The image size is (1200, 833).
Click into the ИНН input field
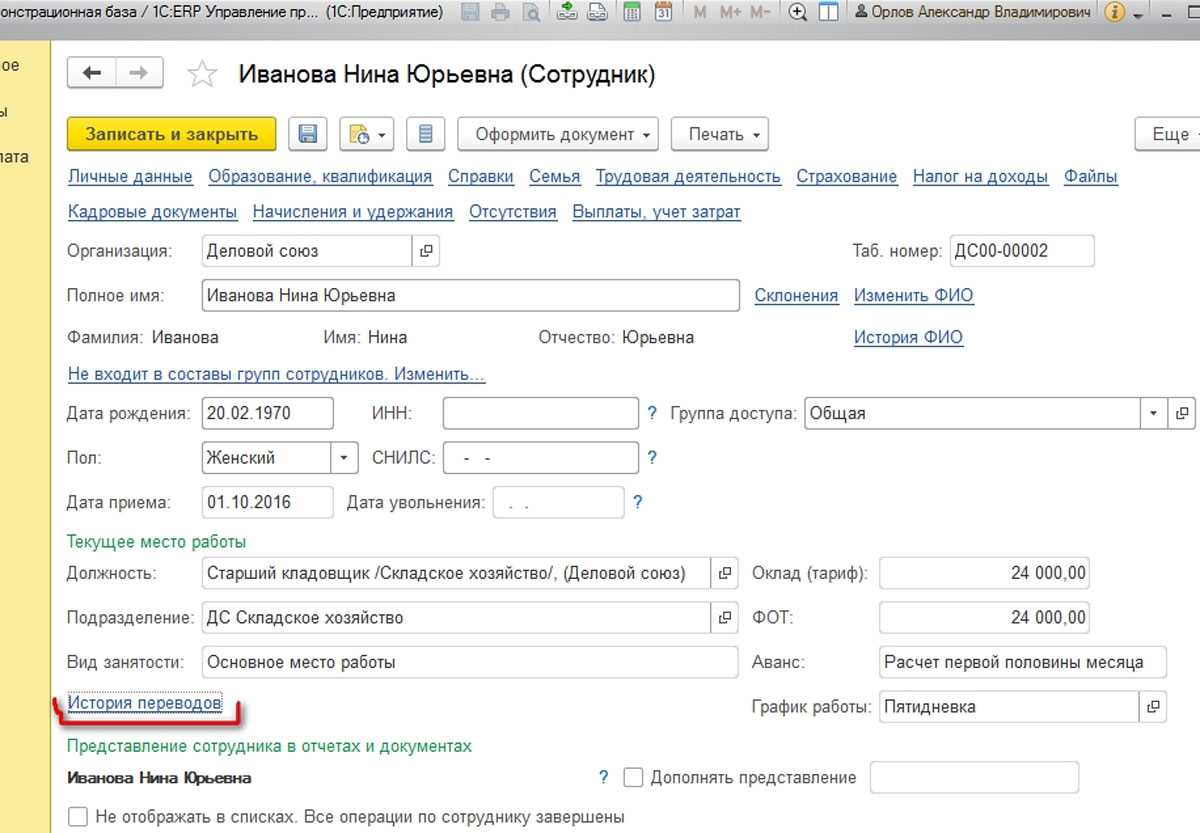coord(540,413)
